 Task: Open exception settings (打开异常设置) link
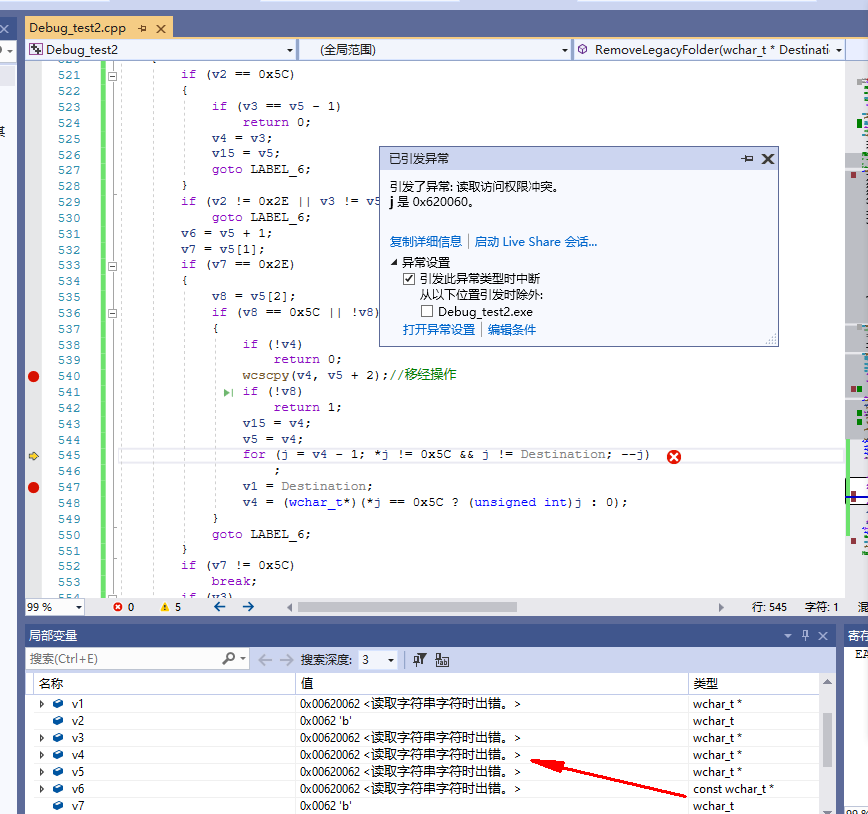[x=438, y=329]
